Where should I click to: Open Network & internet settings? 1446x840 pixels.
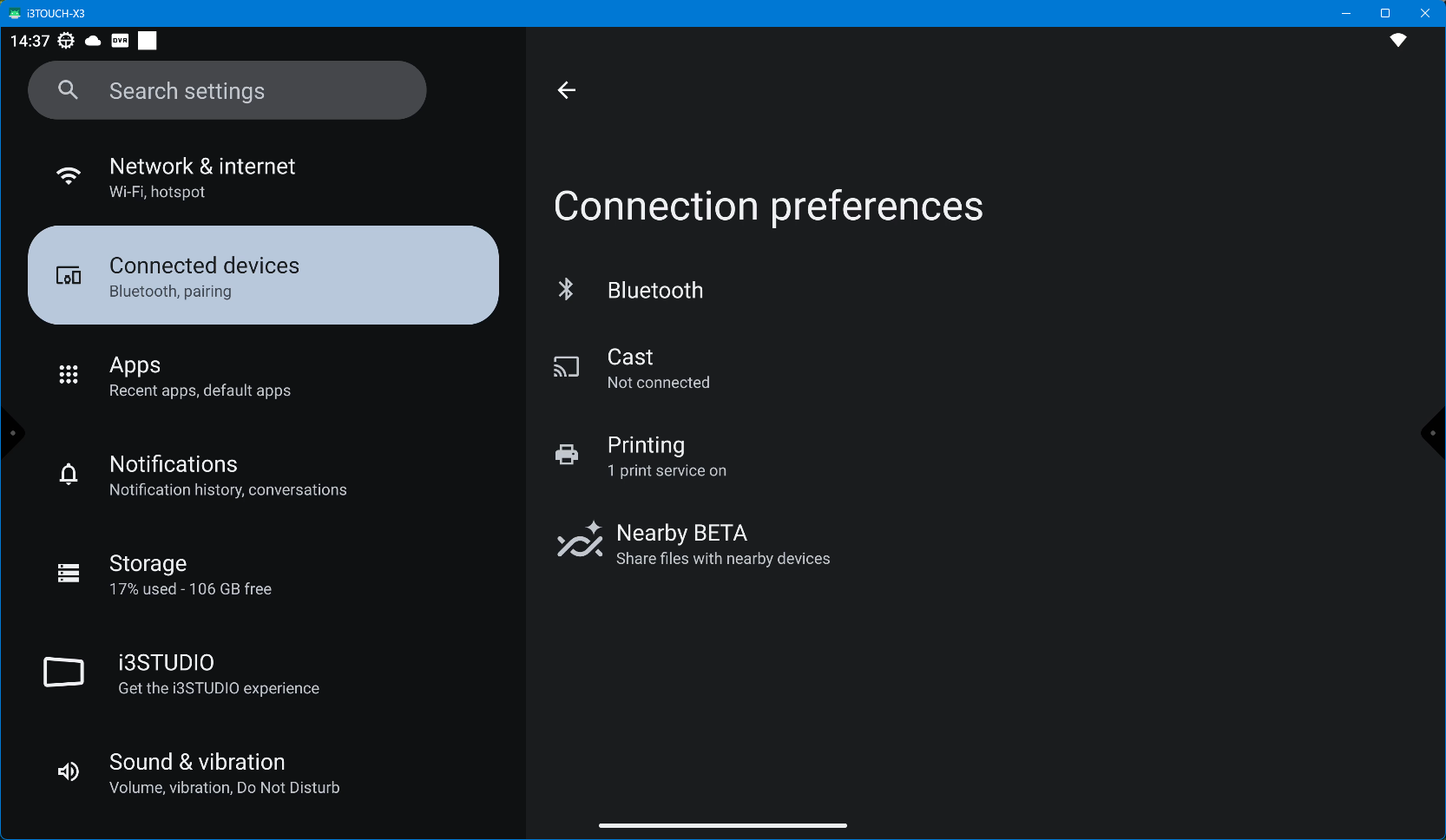(202, 177)
